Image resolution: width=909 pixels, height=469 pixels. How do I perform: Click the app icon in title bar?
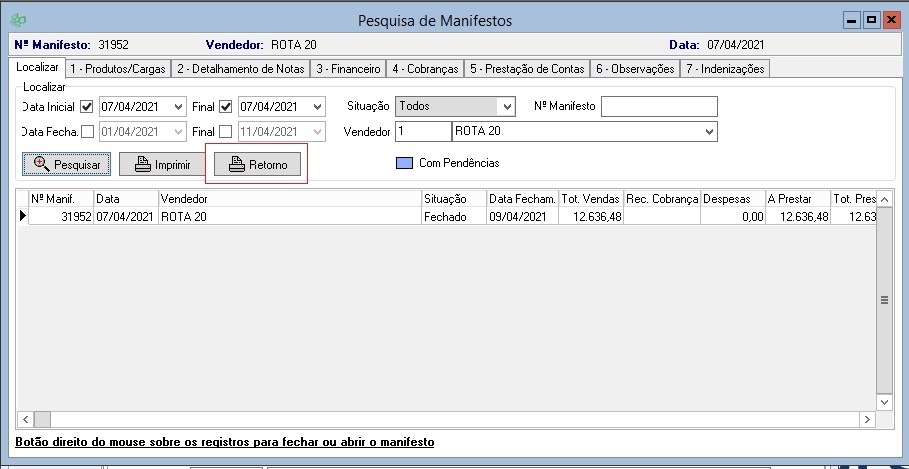coord(17,21)
